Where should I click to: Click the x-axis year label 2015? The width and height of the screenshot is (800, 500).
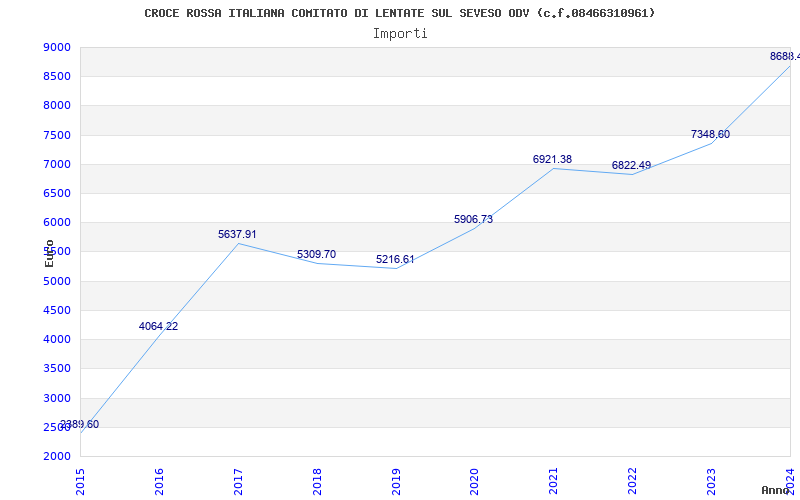(x=80, y=482)
